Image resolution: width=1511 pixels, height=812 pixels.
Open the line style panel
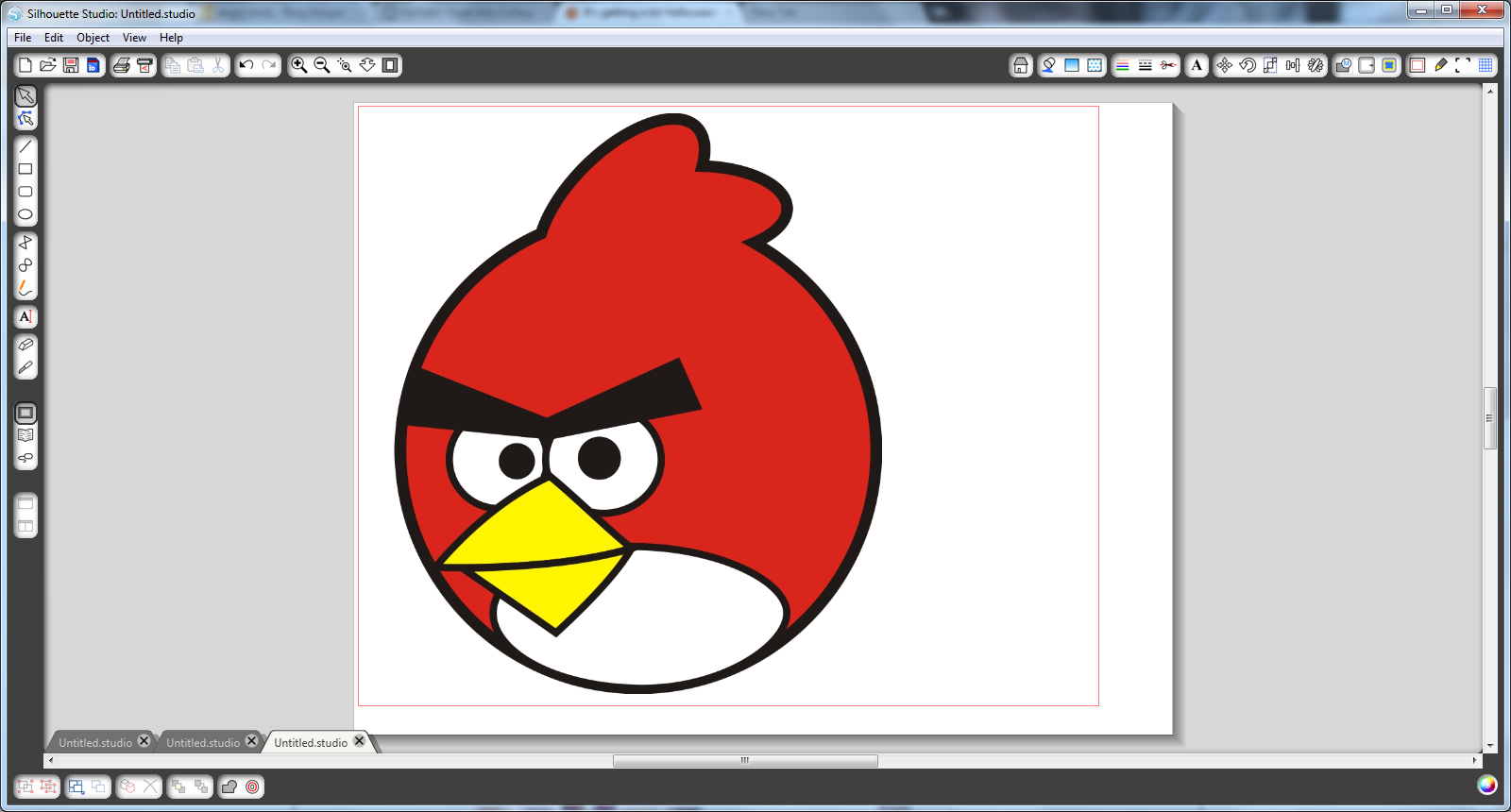tap(1146, 65)
